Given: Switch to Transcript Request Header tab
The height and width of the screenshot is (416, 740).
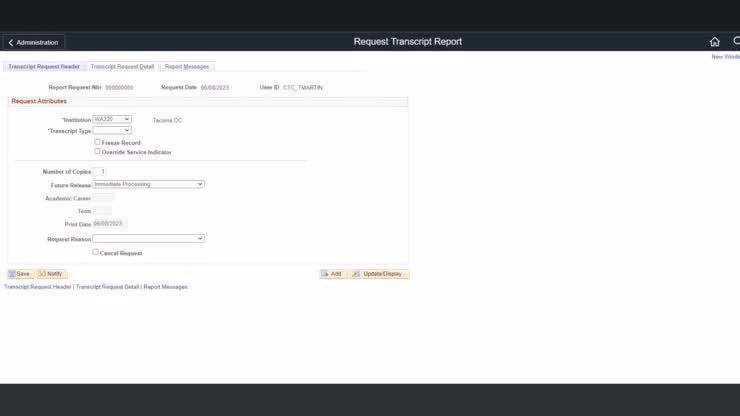Looking at the screenshot, I should (x=44, y=67).
